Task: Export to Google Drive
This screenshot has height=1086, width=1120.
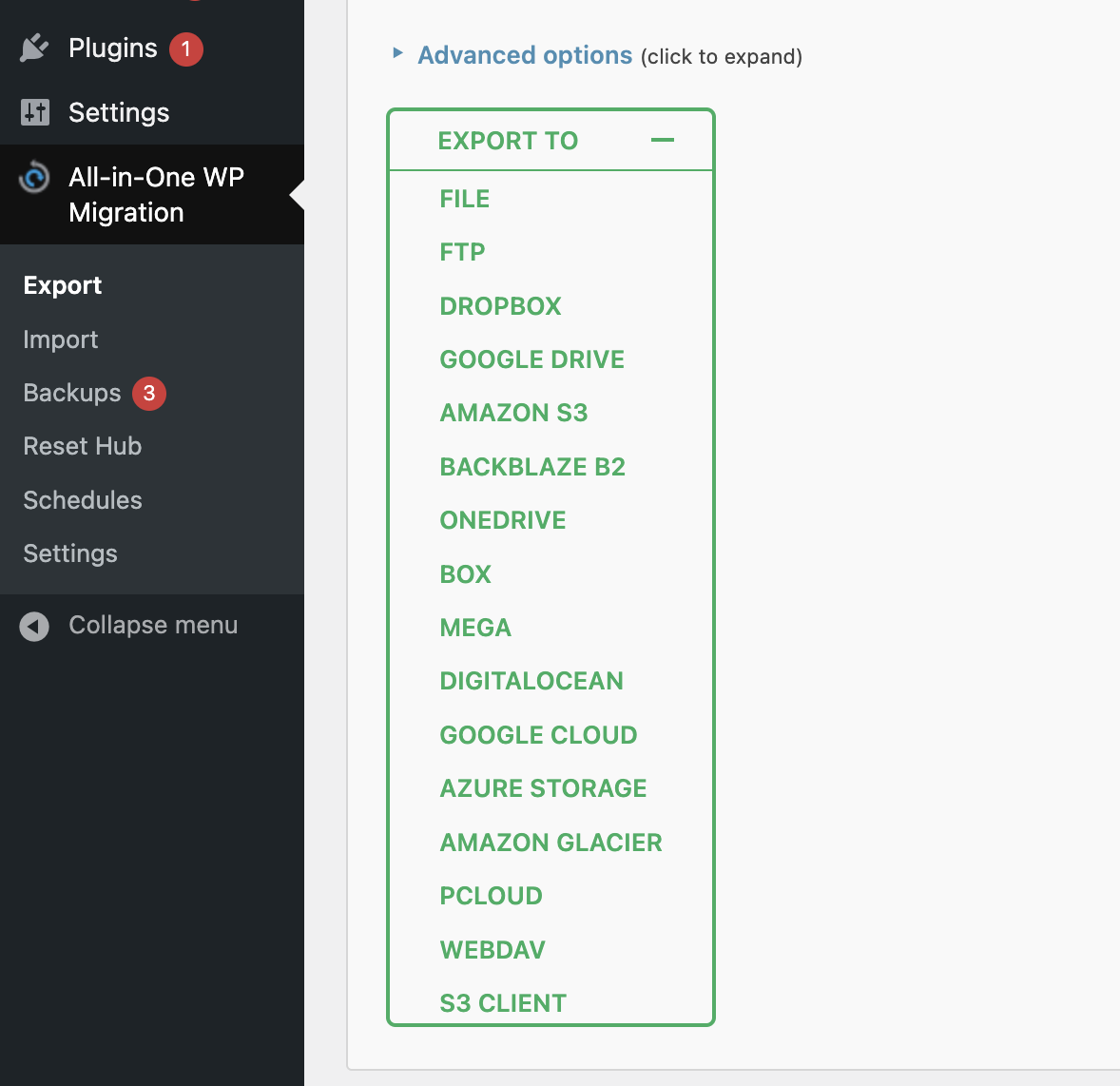Action: pos(532,359)
